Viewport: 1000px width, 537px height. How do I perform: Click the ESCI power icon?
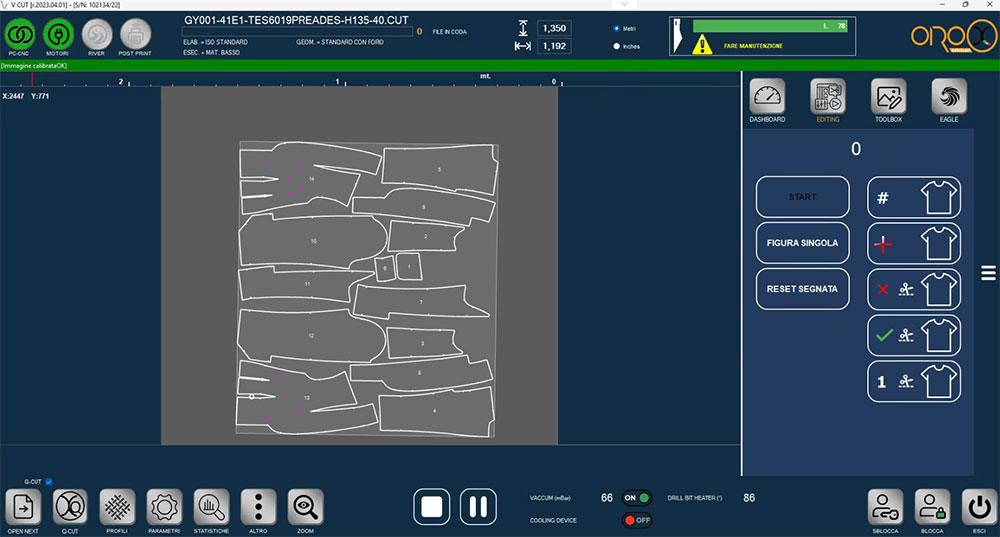point(980,508)
